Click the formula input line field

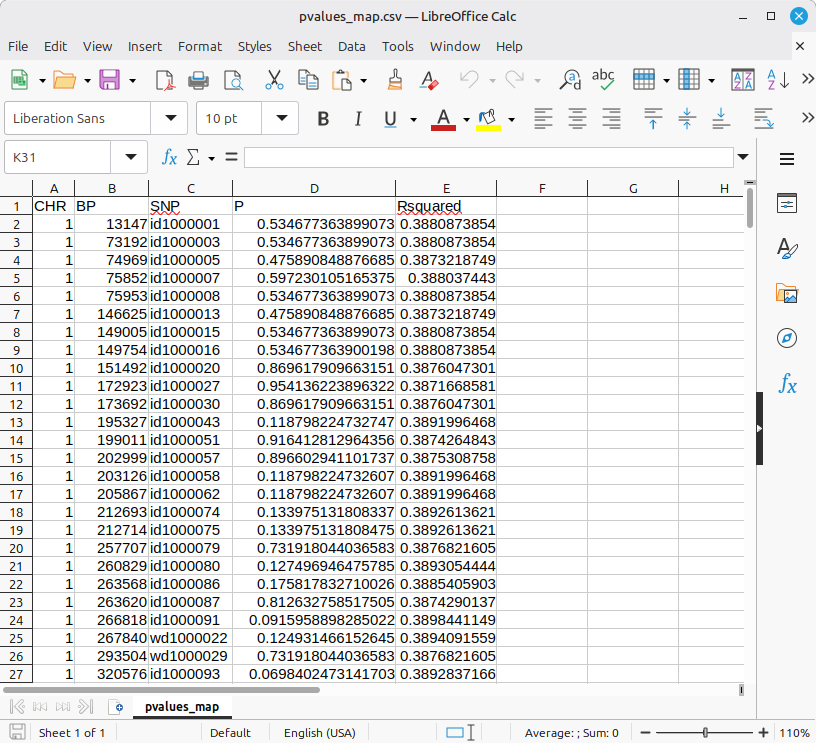(x=488, y=157)
